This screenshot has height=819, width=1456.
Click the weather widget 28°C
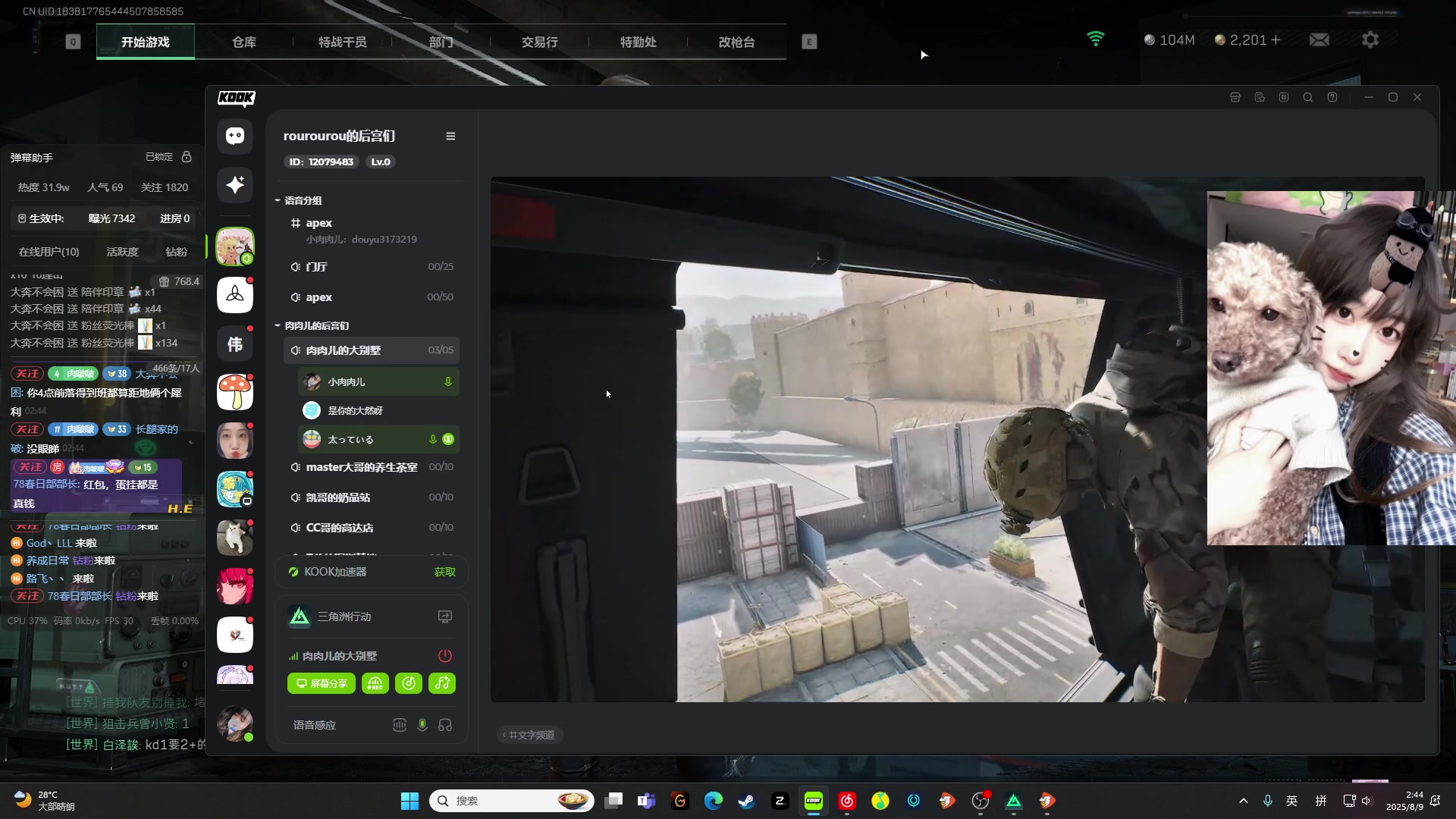click(x=45, y=801)
